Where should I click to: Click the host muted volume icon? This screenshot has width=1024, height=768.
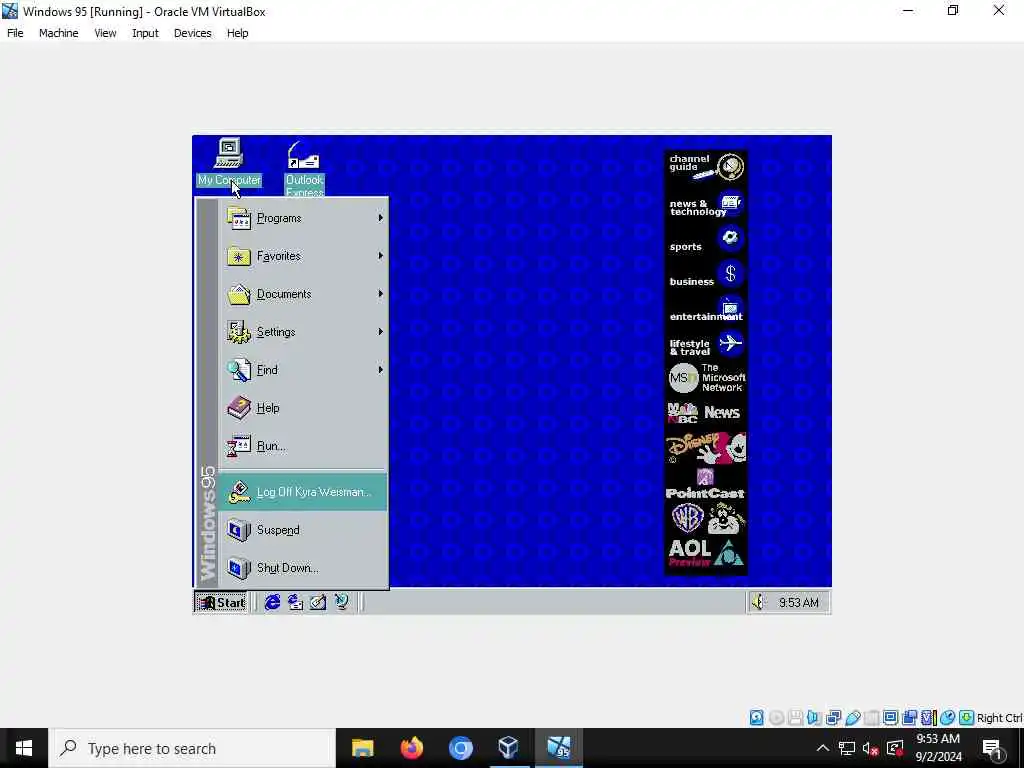tap(870, 748)
